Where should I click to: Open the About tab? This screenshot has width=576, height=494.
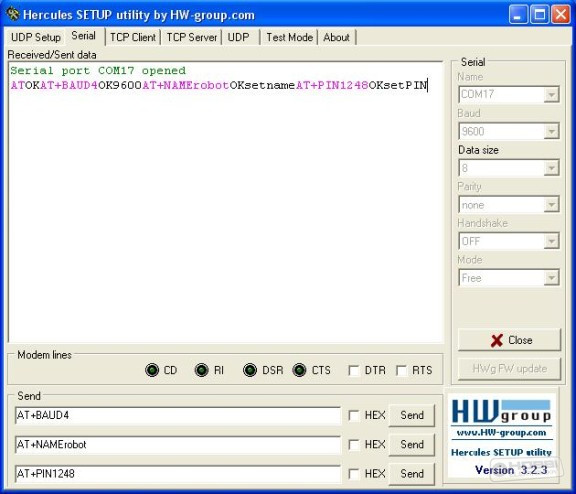click(x=336, y=37)
